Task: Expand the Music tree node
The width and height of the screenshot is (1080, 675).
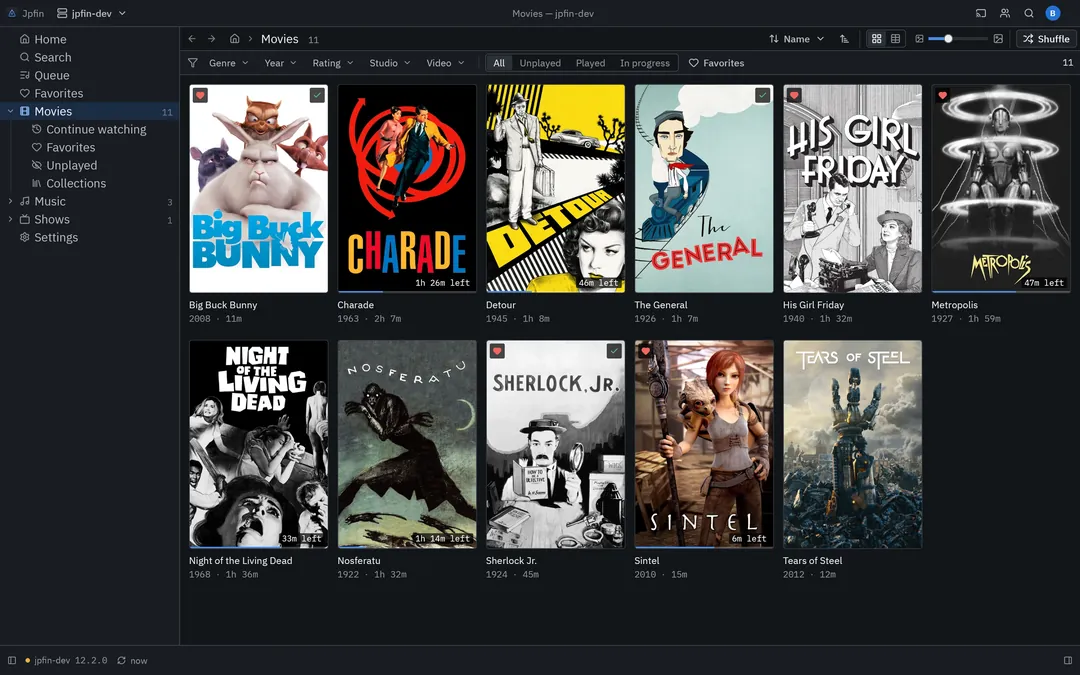Action: coord(10,201)
